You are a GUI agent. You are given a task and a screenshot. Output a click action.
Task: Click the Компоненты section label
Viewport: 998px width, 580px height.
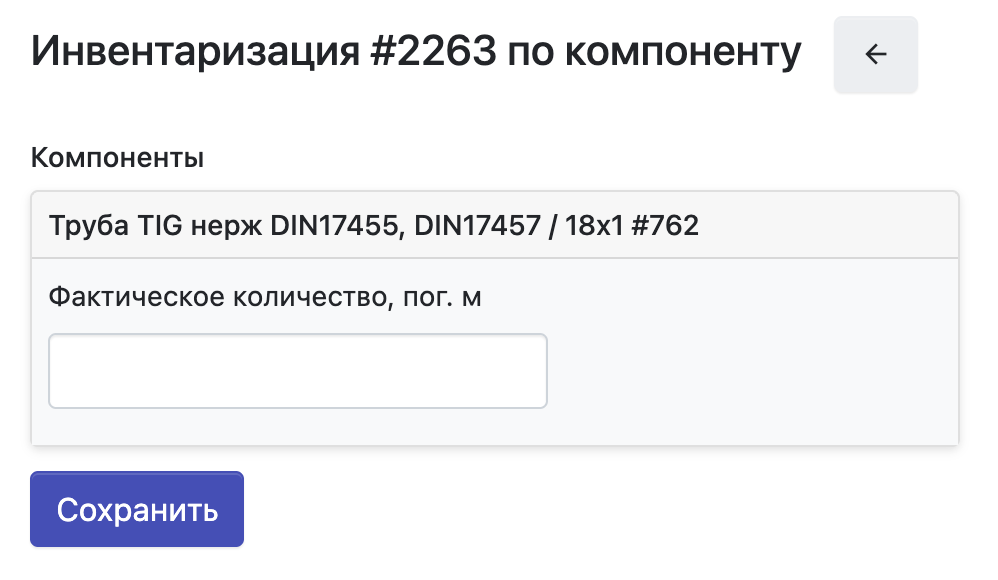[x=118, y=157]
